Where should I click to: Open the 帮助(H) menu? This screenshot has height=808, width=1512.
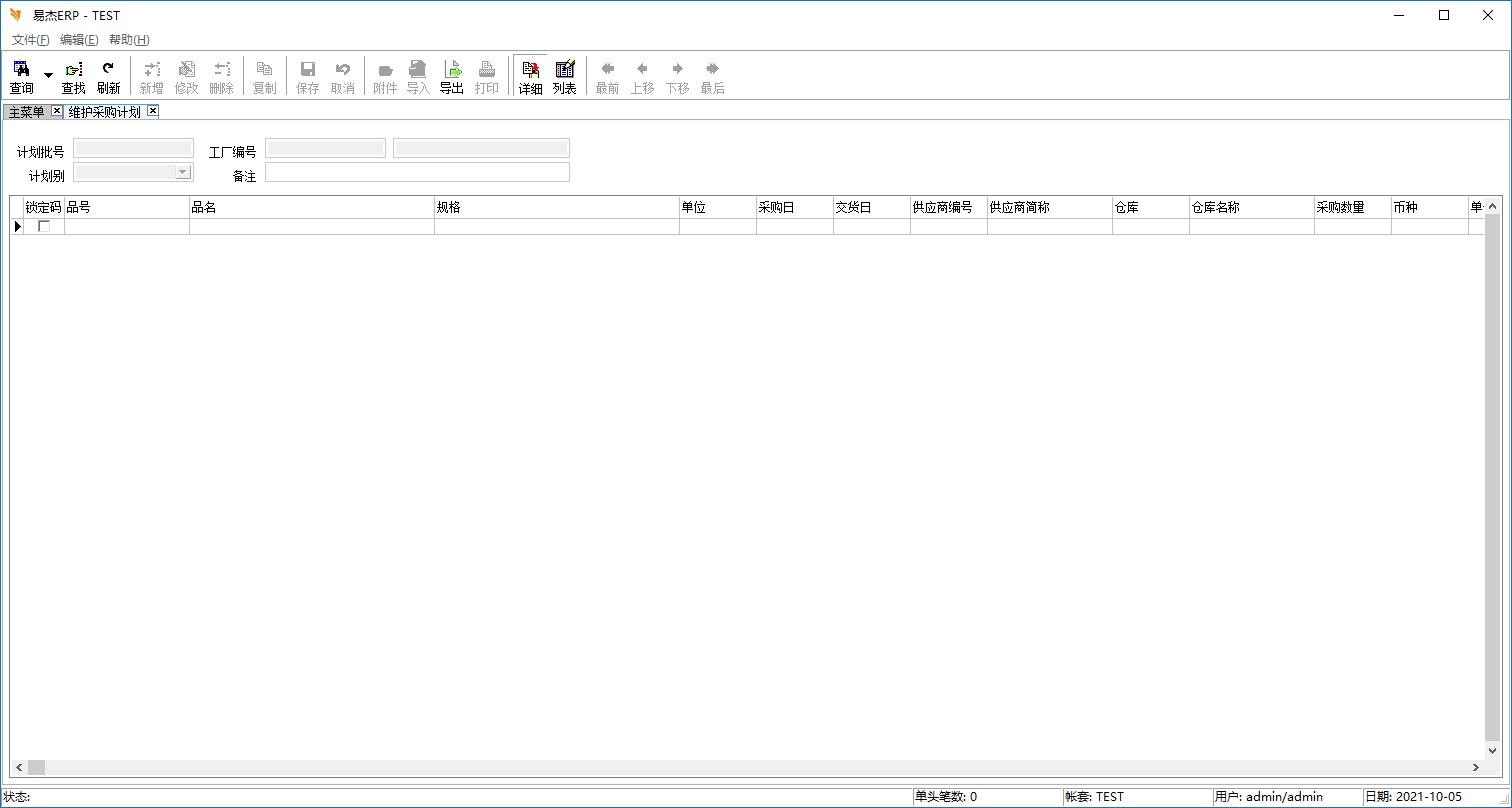(129, 40)
